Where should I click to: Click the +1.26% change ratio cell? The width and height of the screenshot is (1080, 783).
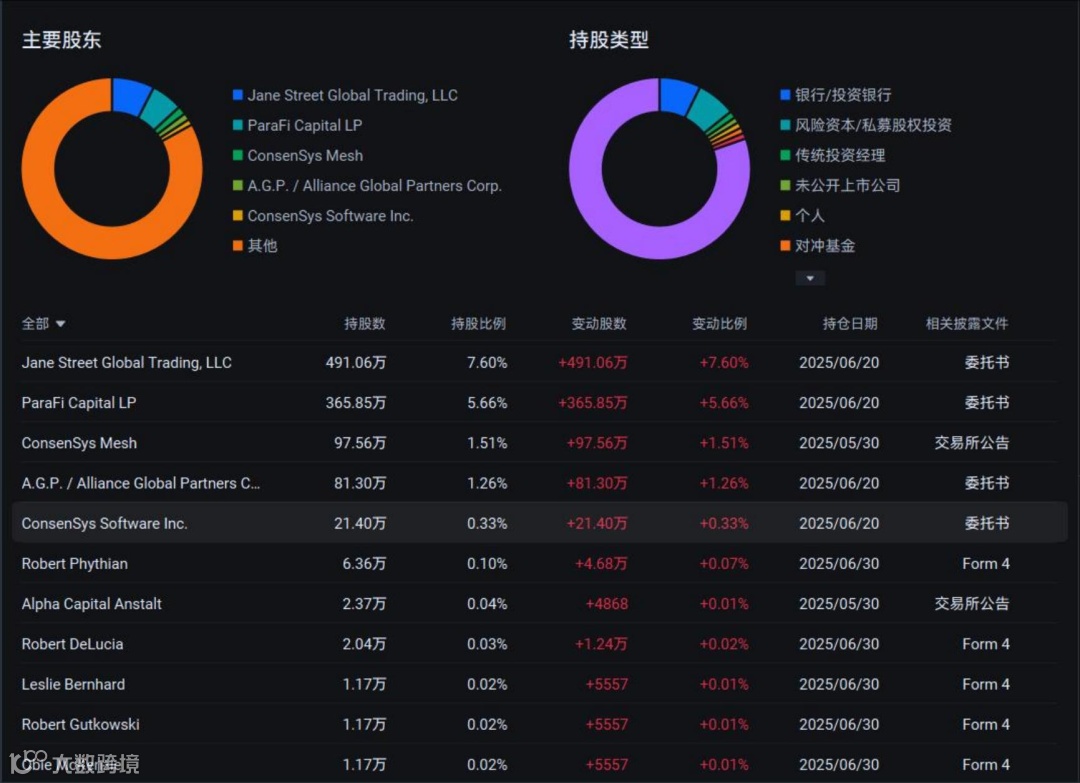pyautogui.click(x=724, y=483)
